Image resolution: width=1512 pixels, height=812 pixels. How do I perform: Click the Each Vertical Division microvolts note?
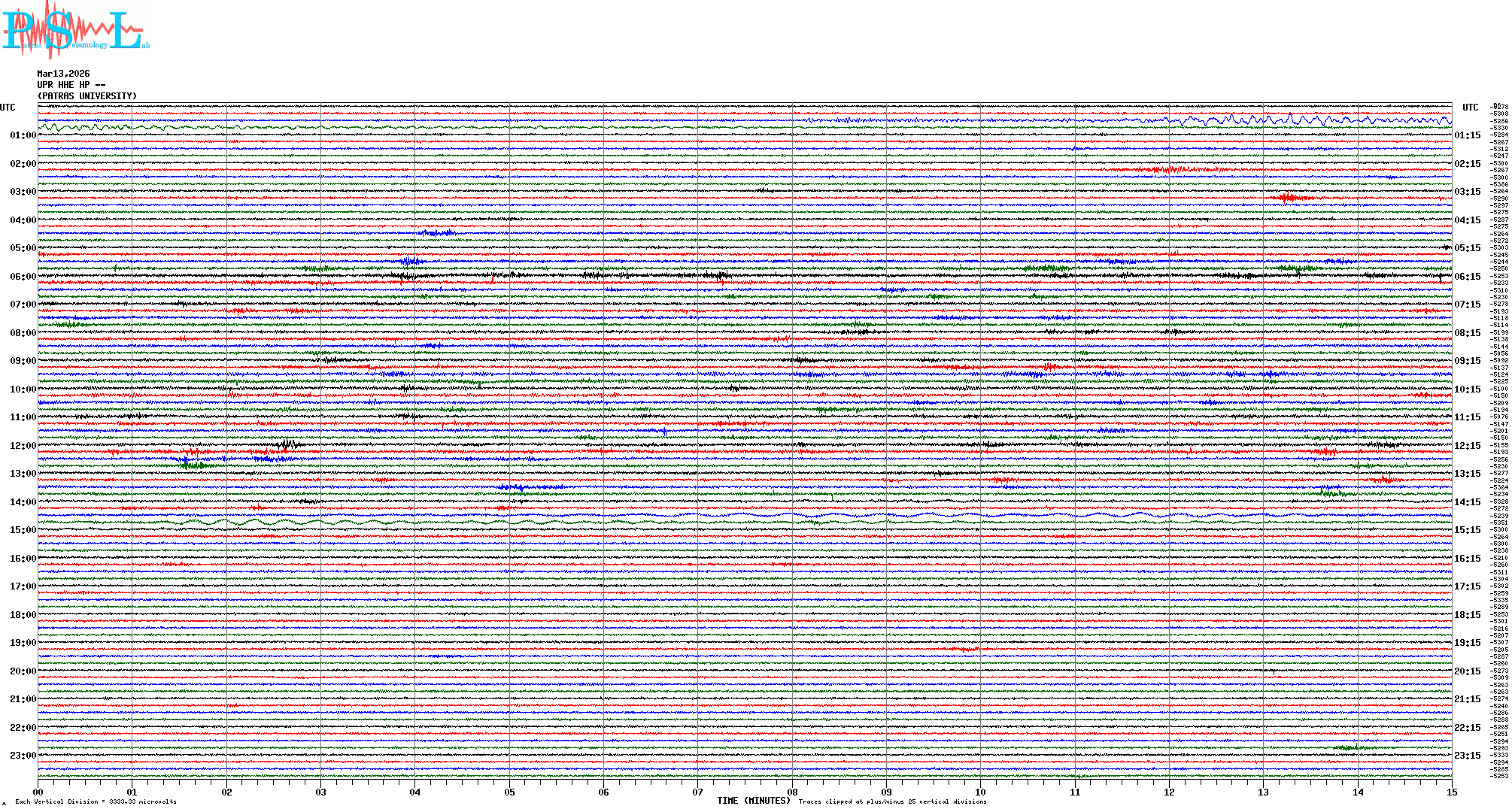point(96,801)
